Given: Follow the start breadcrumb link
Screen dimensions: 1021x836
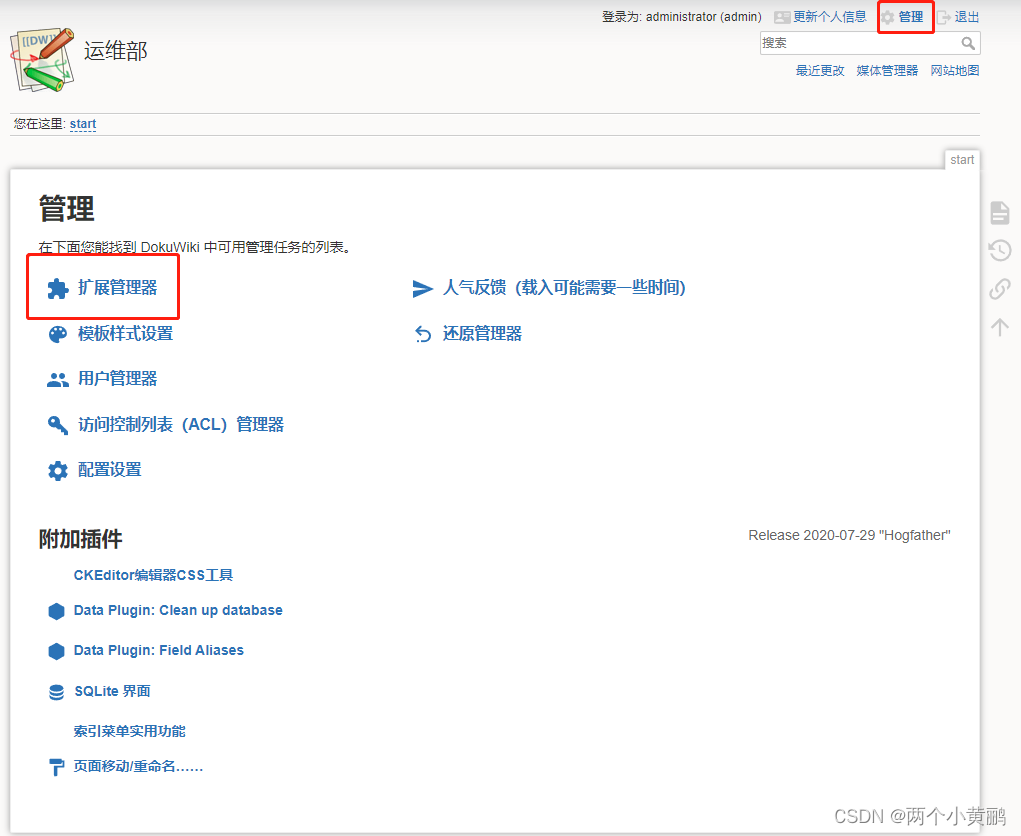Looking at the screenshot, I should pyautogui.click(x=83, y=124).
